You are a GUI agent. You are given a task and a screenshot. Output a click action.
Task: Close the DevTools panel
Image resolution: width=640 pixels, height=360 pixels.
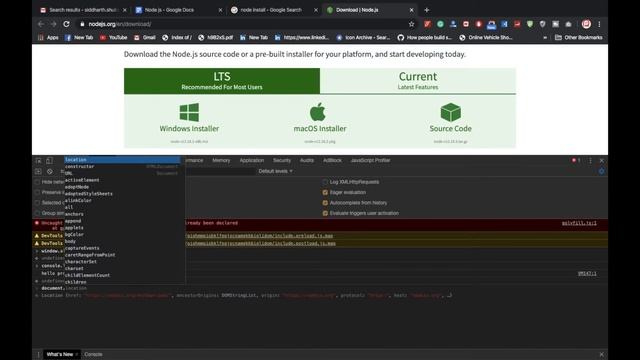coord(602,160)
